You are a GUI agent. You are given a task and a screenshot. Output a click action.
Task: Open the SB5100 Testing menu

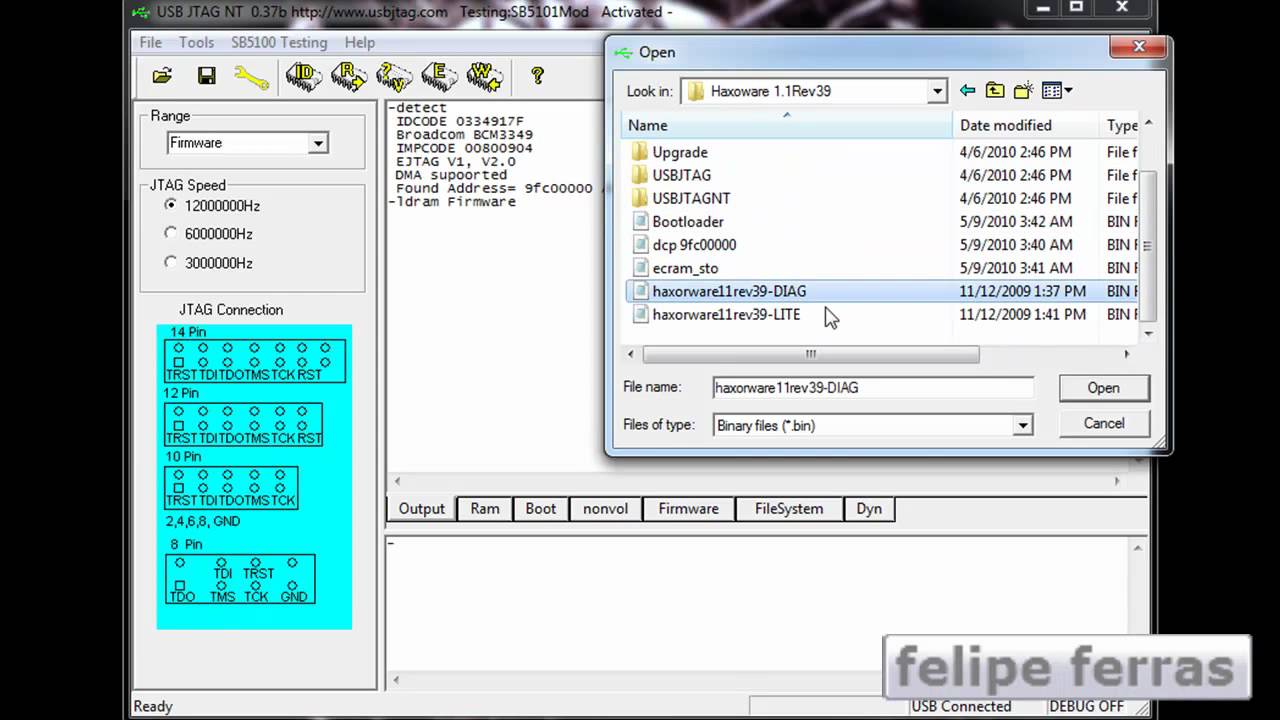[x=279, y=42]
